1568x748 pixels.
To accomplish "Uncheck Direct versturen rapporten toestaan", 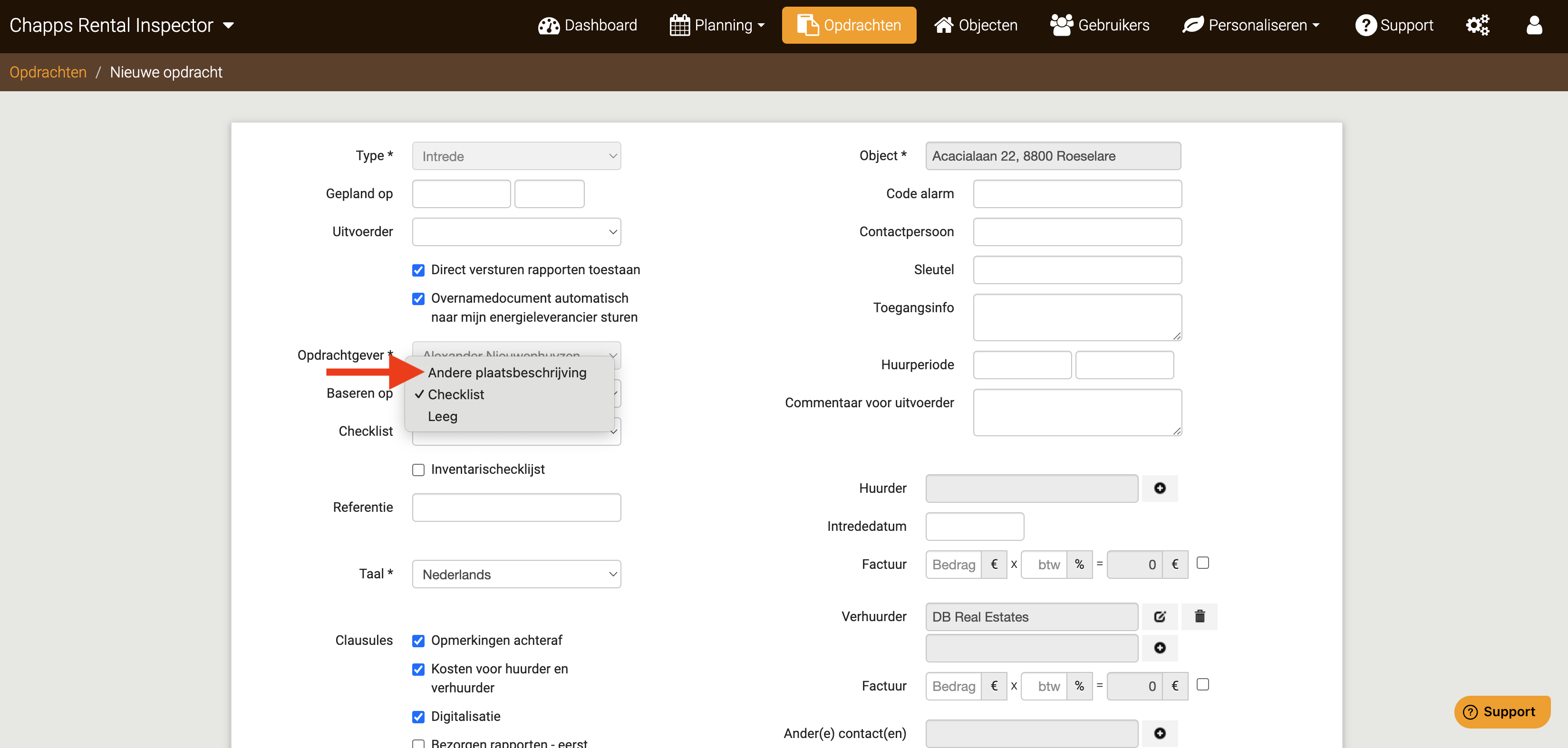I will (x=418, y=270).
